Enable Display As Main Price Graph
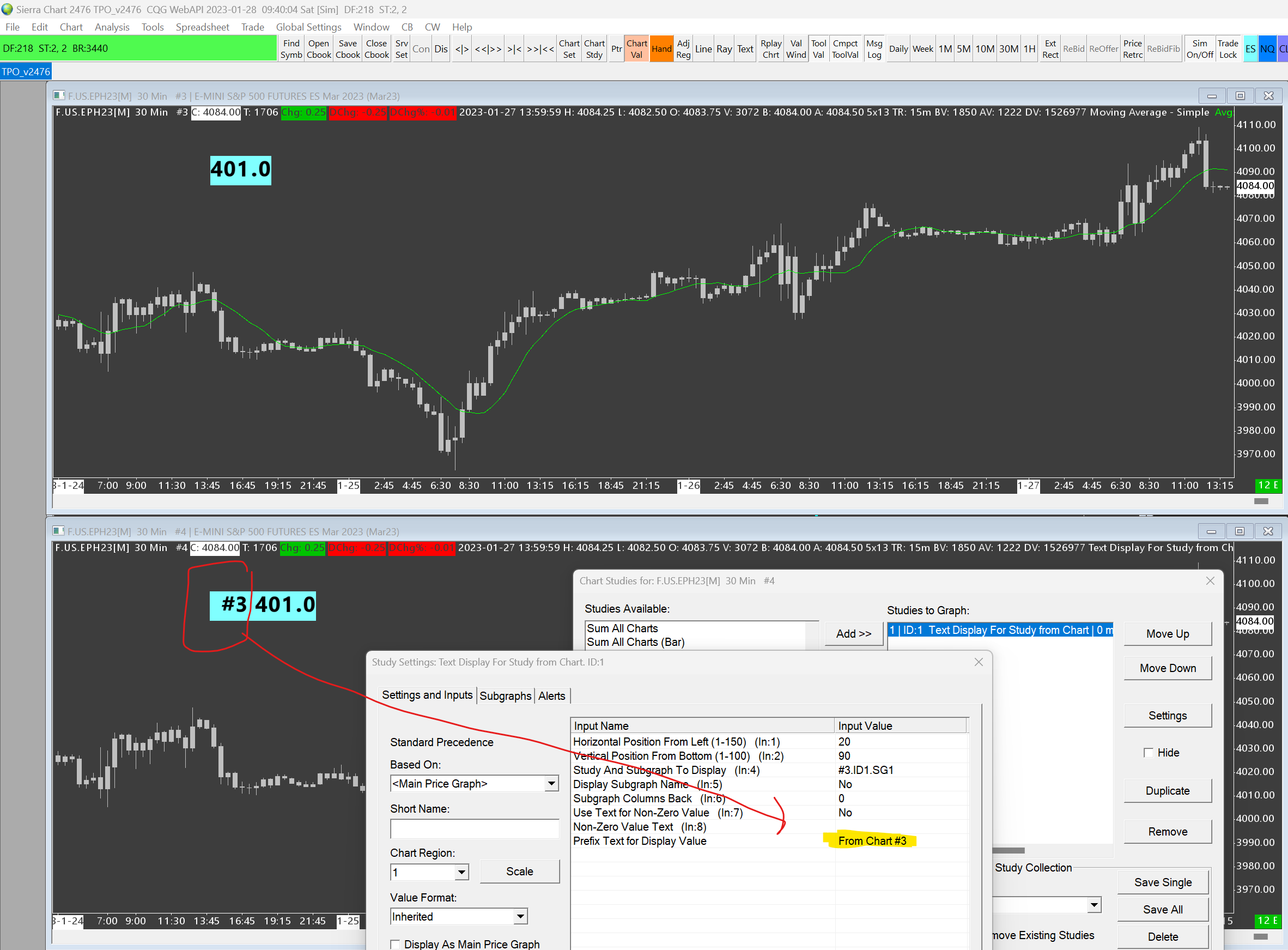 [396, 943]
